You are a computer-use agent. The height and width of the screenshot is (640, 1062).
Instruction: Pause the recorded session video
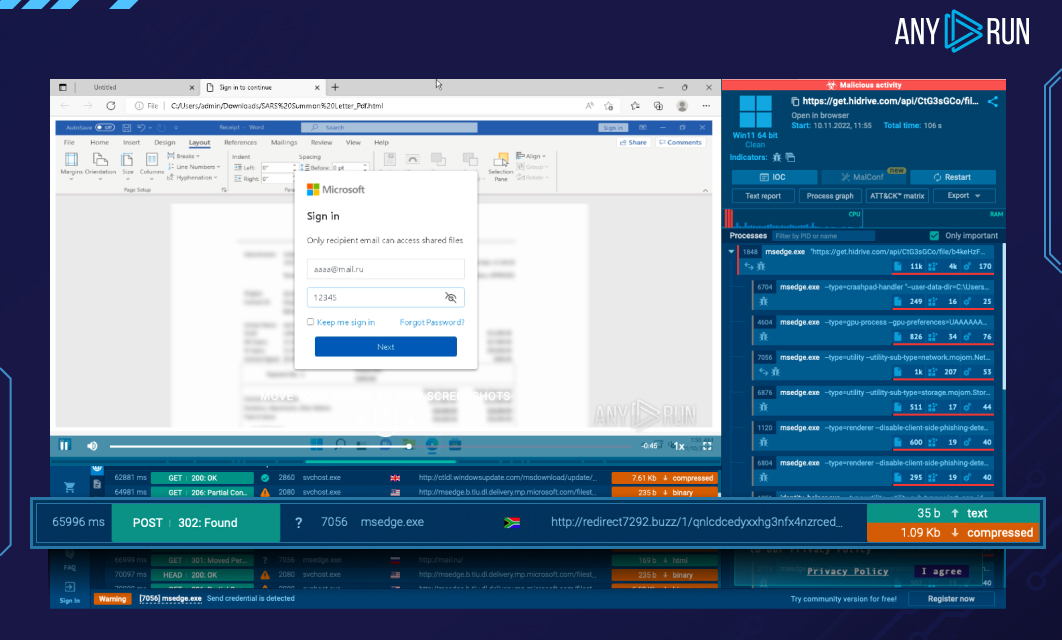pos(64,445)
